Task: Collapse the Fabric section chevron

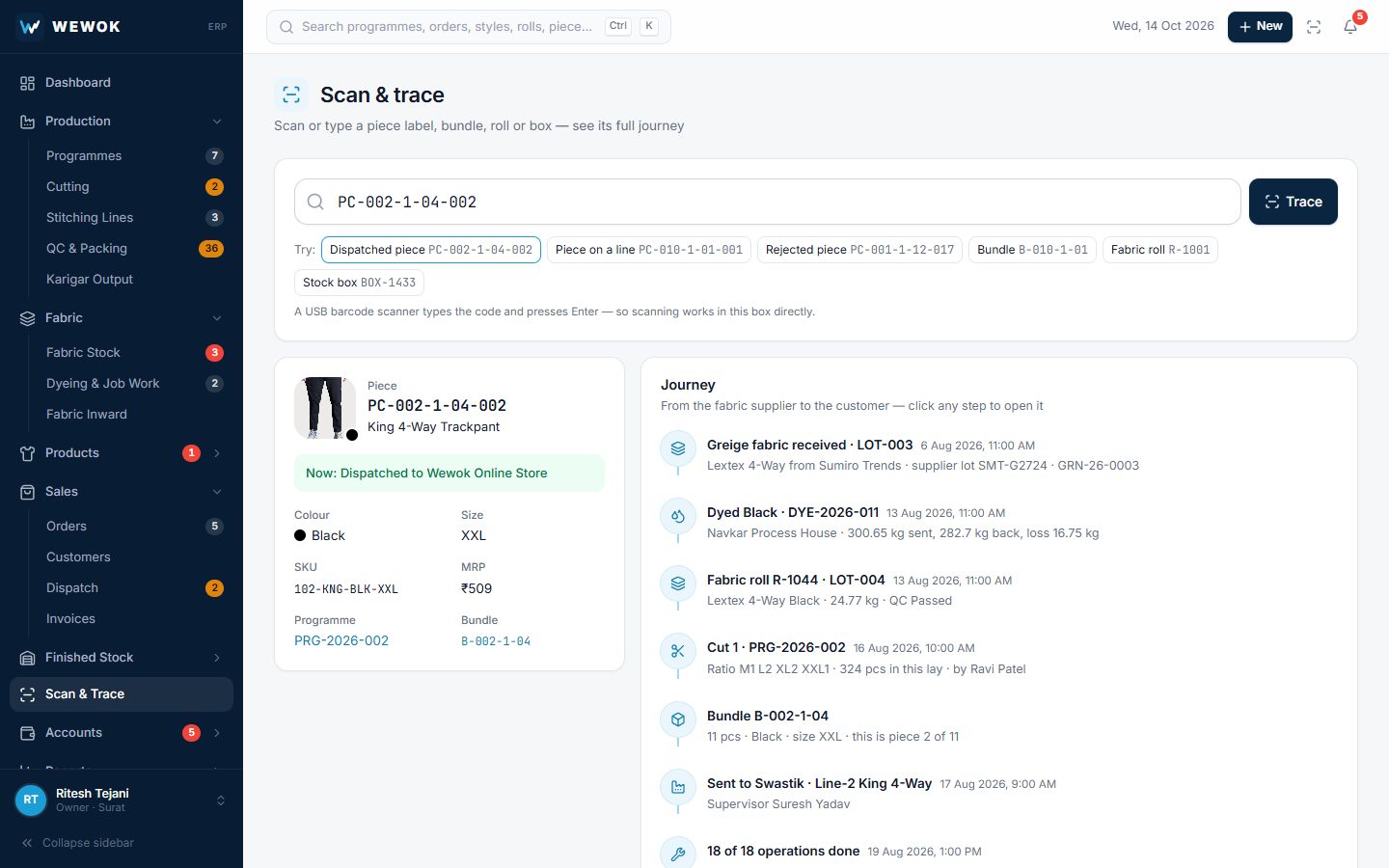Action: pos(217,318)
